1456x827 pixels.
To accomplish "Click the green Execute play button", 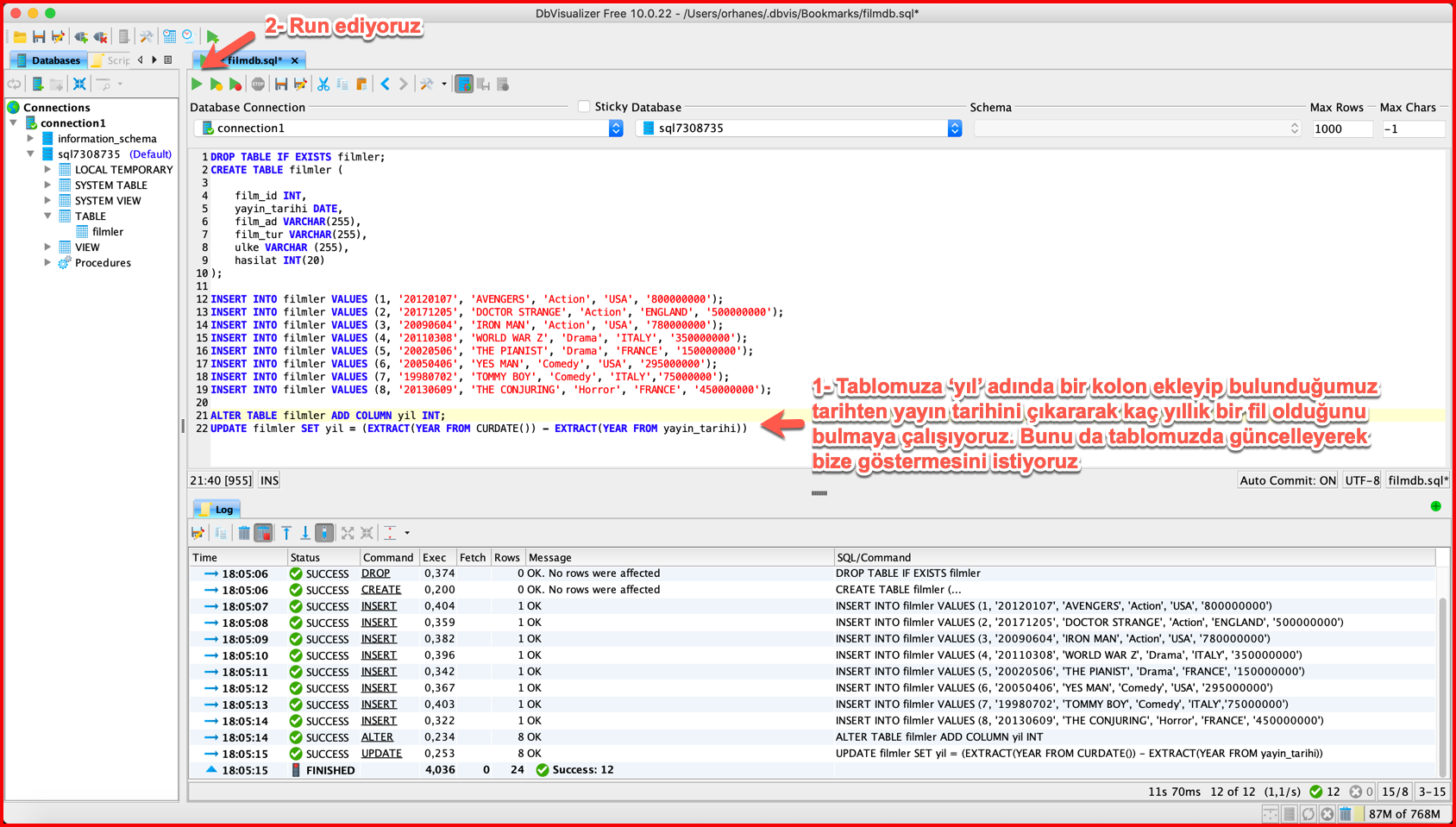I will (x=197, y=85).
